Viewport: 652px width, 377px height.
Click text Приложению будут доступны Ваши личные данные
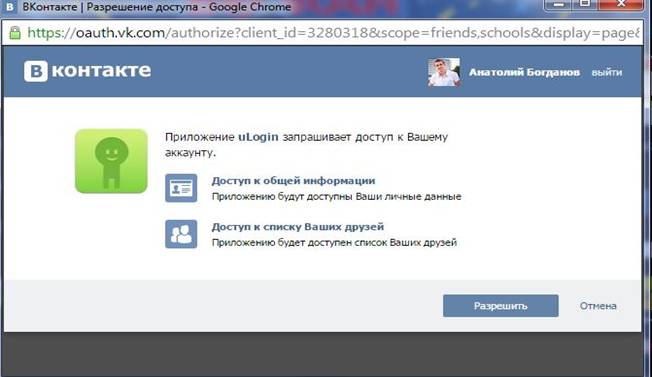[336, 197]
